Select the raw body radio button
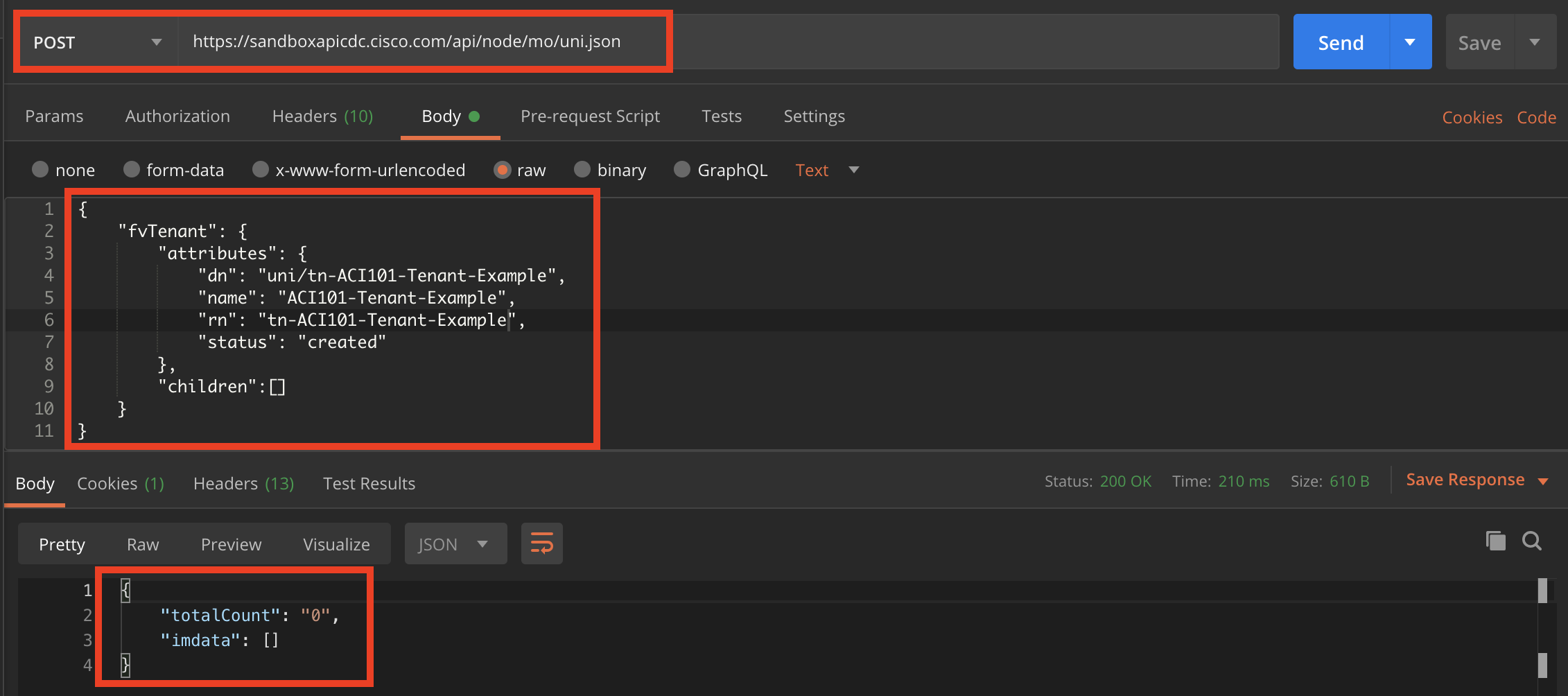The image size is (1568, 696). click(x=503, y=170)
